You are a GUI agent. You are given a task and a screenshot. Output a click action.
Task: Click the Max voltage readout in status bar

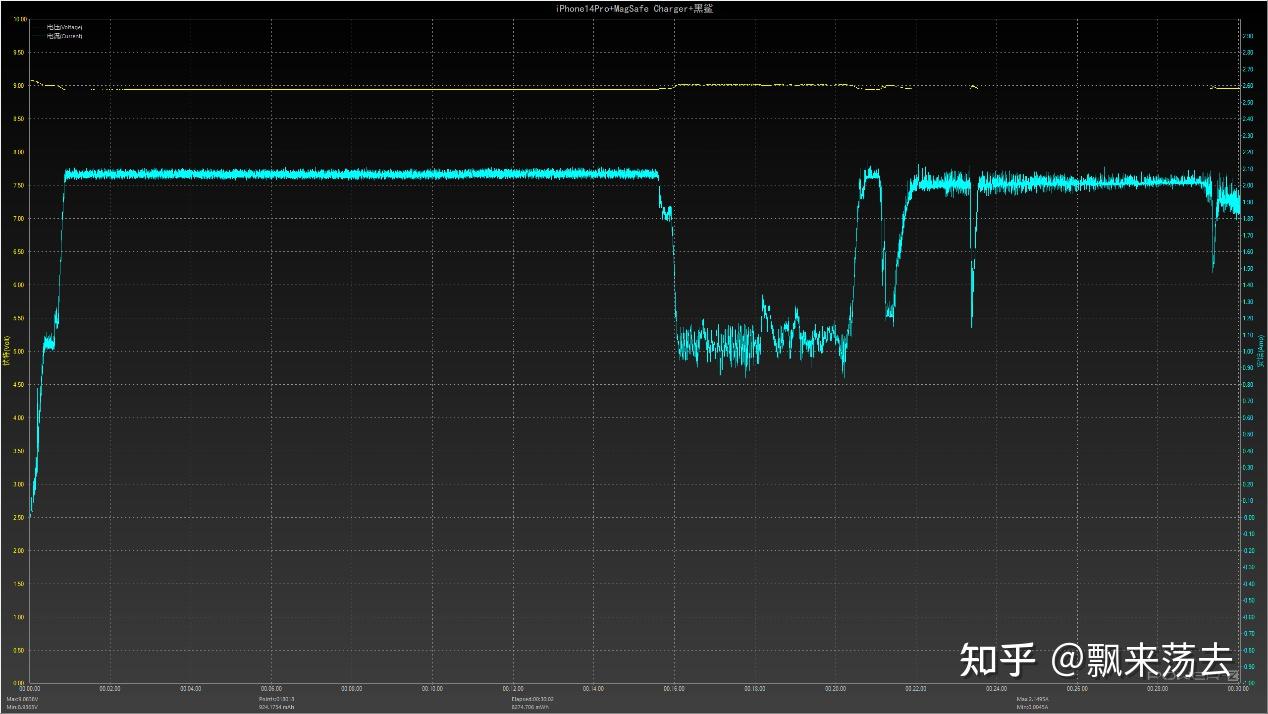22,698
